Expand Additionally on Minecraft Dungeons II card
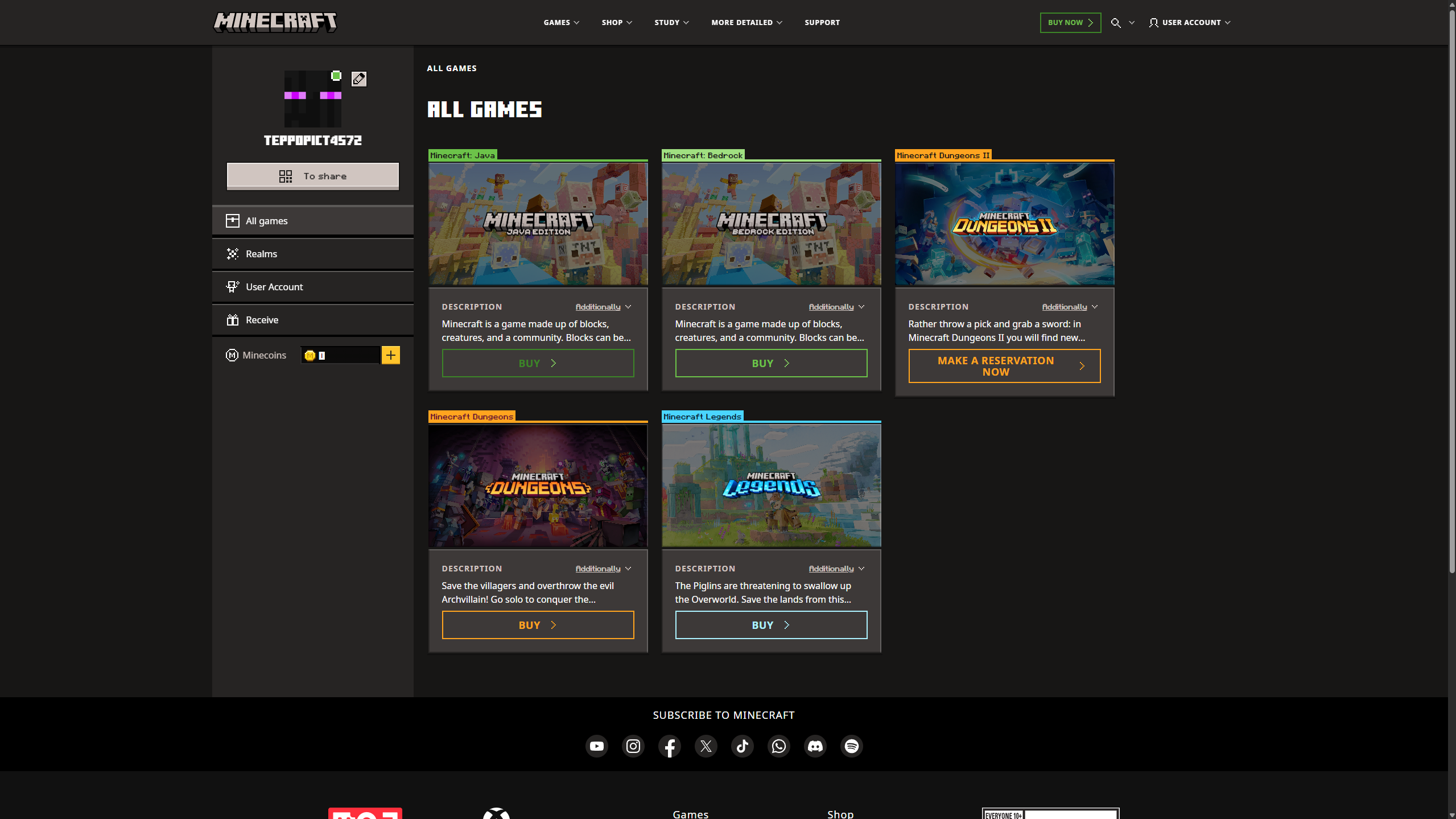 click(x=1070, y=307)
